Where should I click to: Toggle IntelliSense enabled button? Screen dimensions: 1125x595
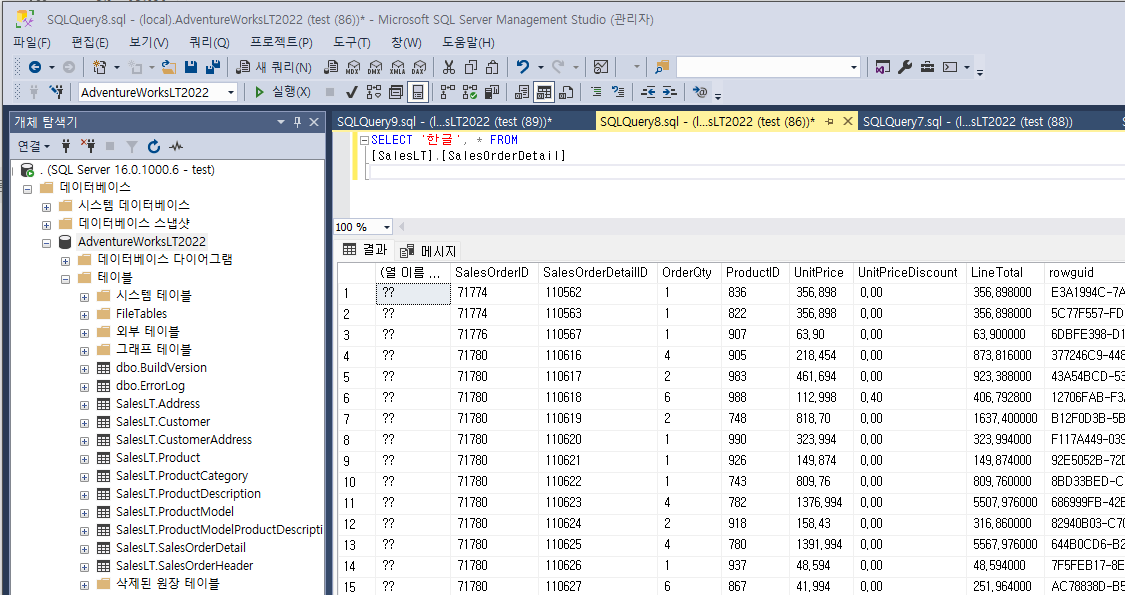coord(418,92)
